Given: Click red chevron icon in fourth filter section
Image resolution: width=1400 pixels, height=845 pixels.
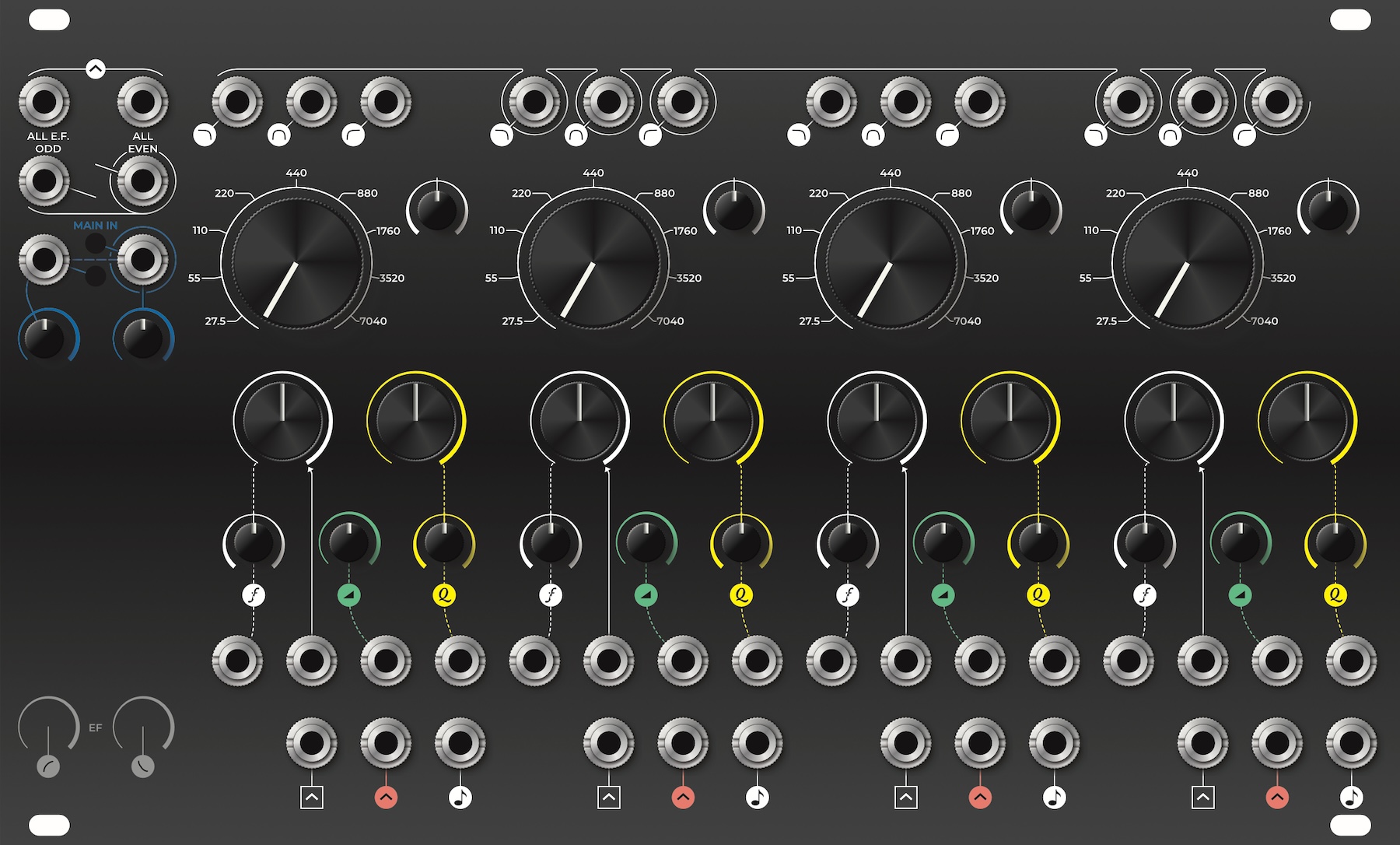Looking at the screenshot, I should pyautogui.click(x=1277, y=798).
